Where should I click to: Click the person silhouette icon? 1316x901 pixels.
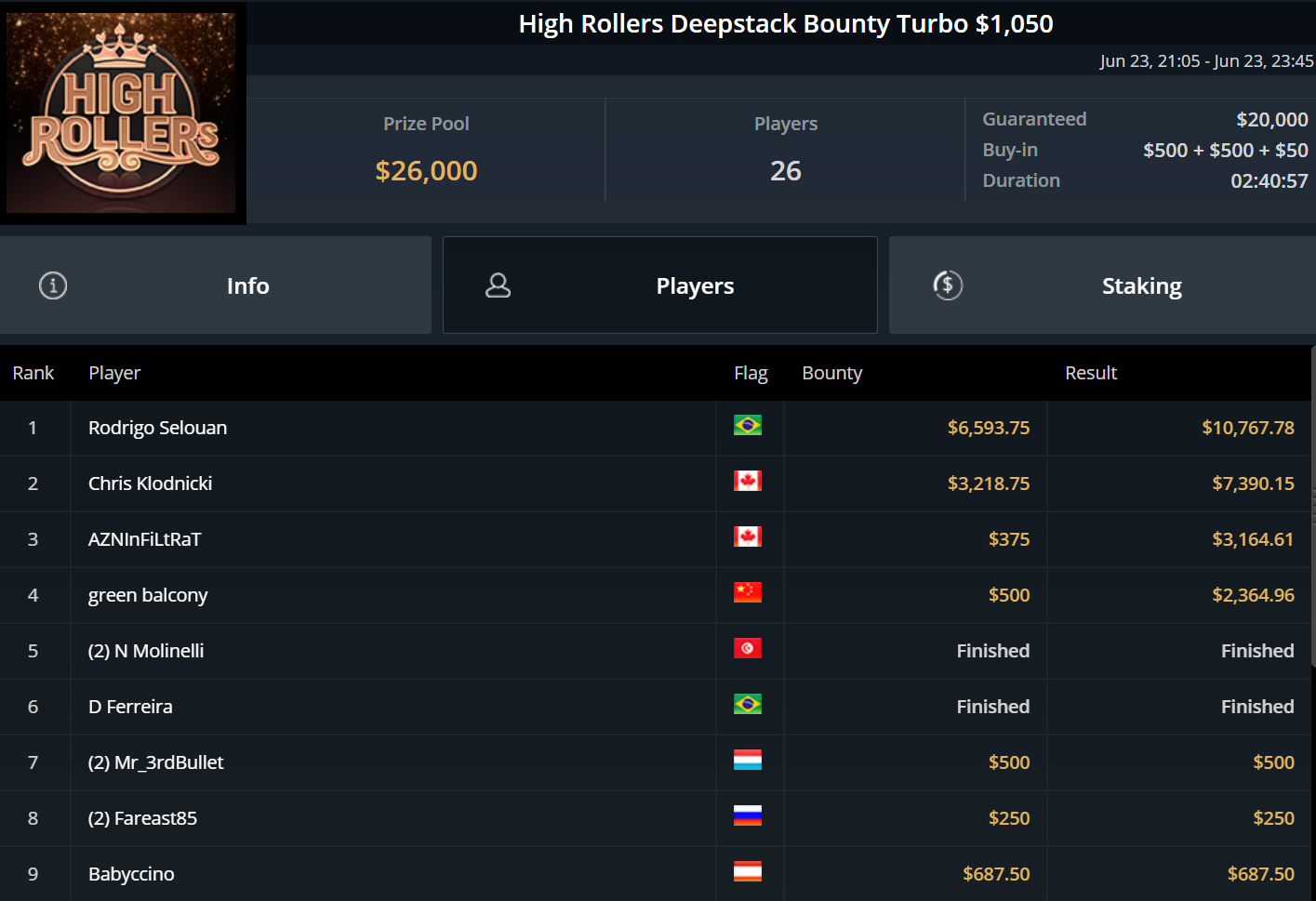tap(498, 285)
